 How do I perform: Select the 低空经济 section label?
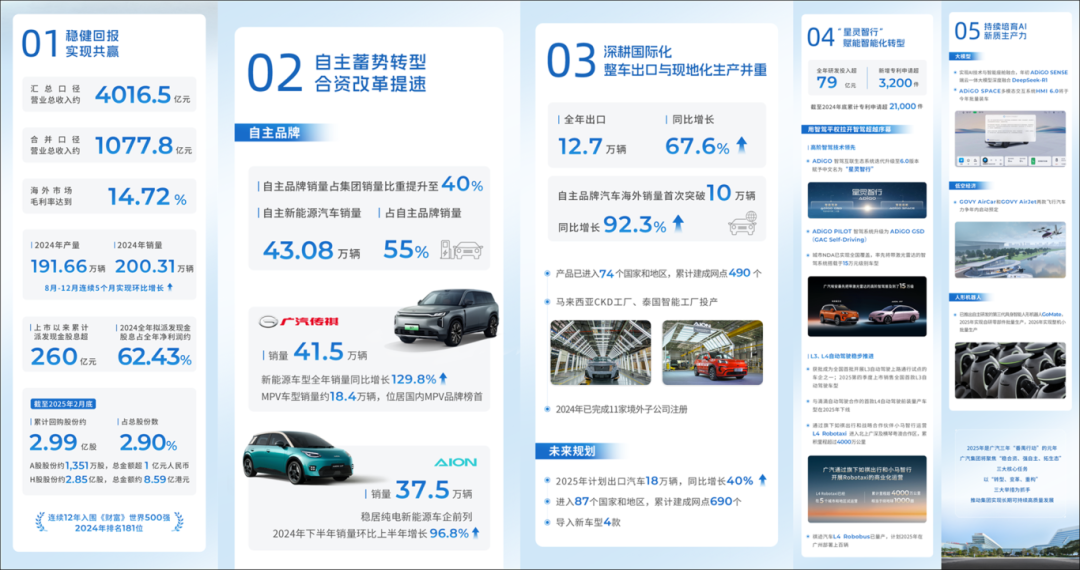(964, 185)
